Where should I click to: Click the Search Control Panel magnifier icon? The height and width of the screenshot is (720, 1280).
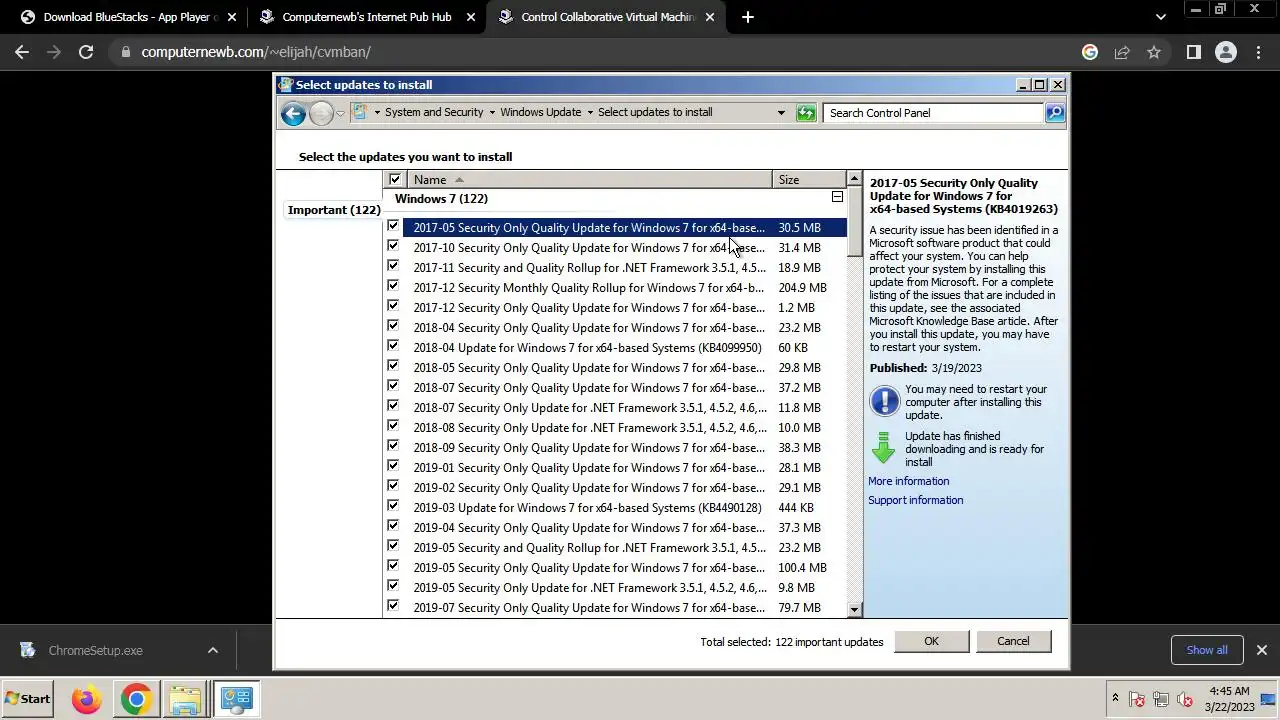[1055, 113]
